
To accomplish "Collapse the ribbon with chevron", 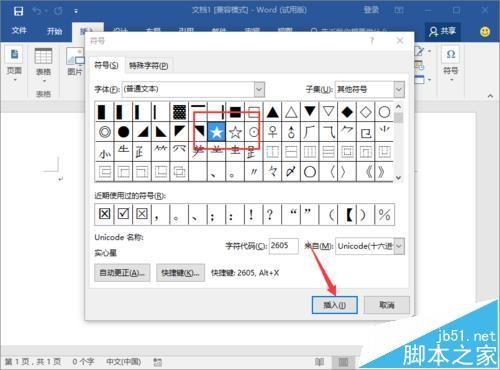I will pos(490,96).
